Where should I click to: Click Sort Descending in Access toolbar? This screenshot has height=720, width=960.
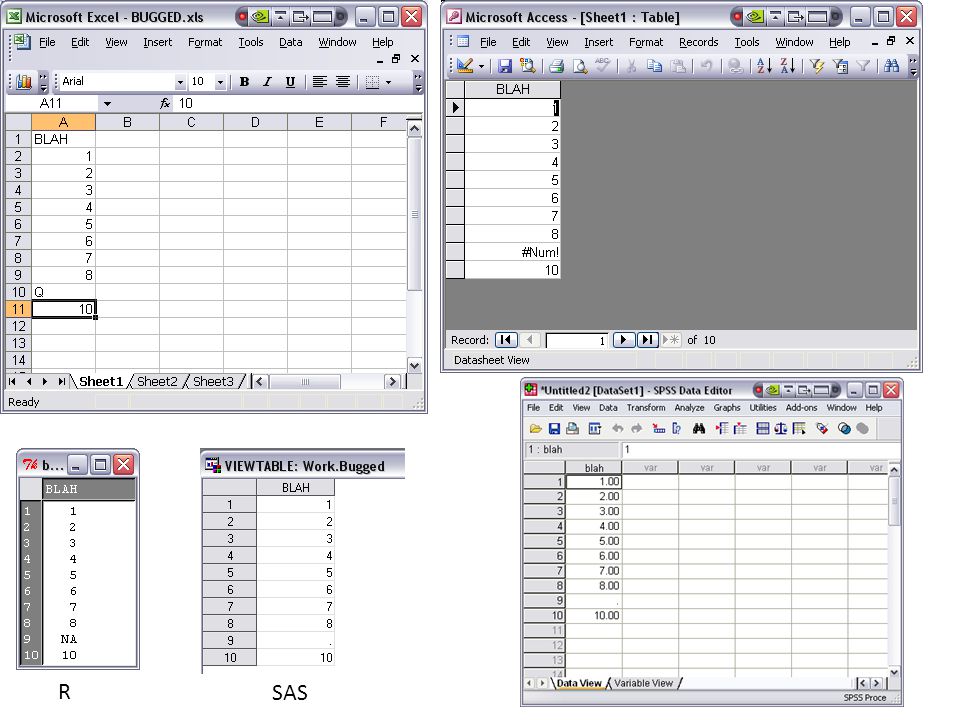click(x=787, y=66)
